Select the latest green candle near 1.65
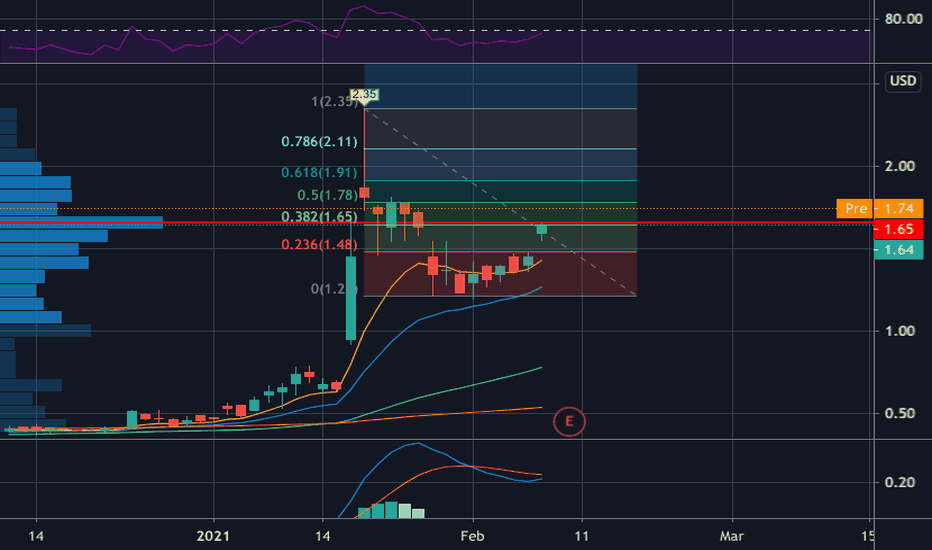The height and width of the screenshot is (550, 932). pos(541,230)
